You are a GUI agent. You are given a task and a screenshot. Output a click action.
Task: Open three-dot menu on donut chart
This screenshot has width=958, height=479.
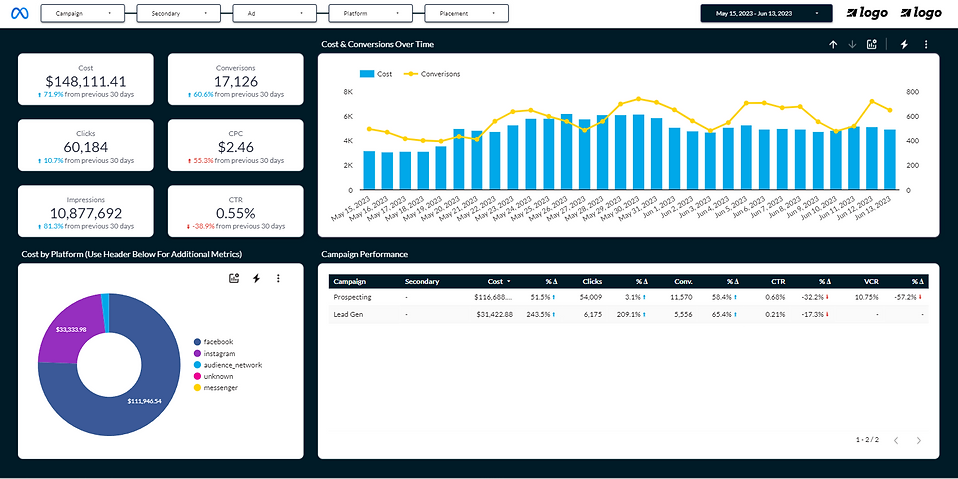click(x=278, y=279)
